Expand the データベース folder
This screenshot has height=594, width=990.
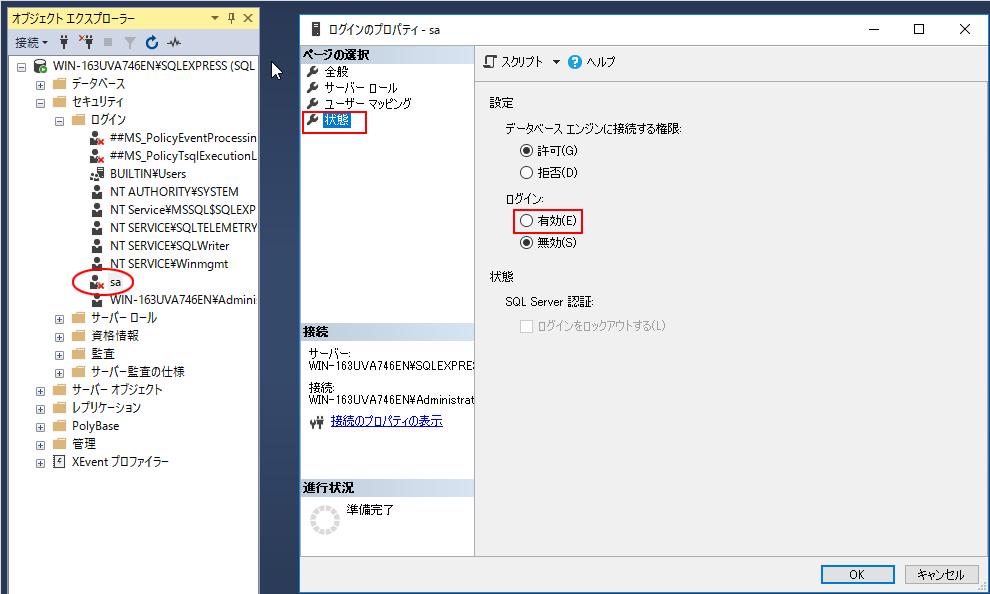[x=41, y=84]
